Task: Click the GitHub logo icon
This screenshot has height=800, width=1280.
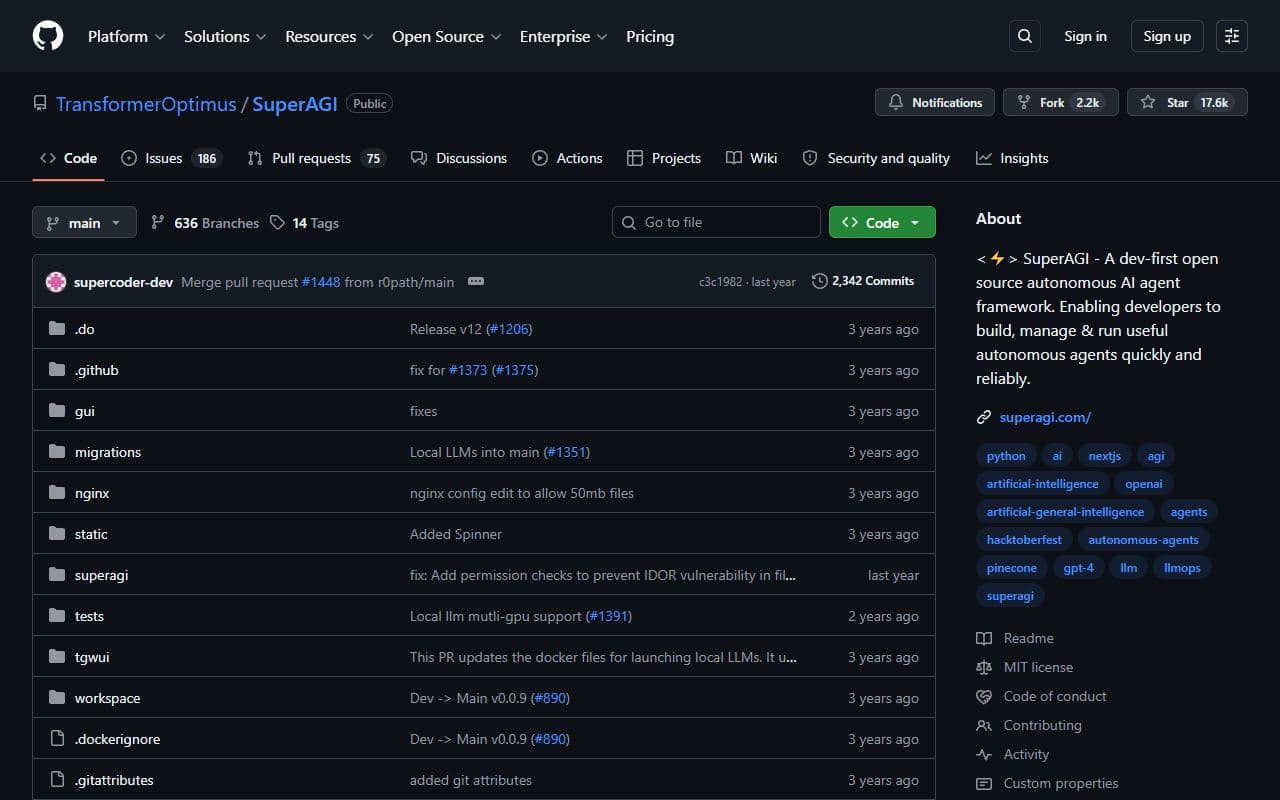Action: 48,36
